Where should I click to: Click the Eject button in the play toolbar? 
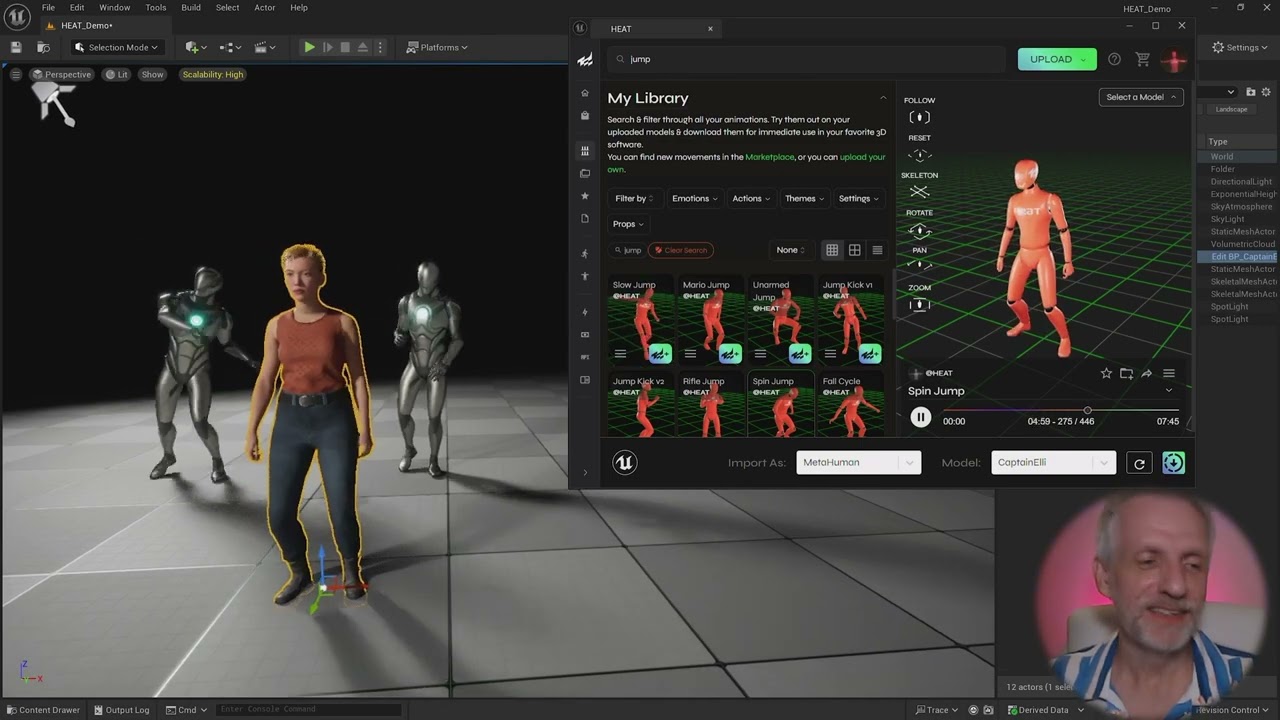(x=363, y=47)
